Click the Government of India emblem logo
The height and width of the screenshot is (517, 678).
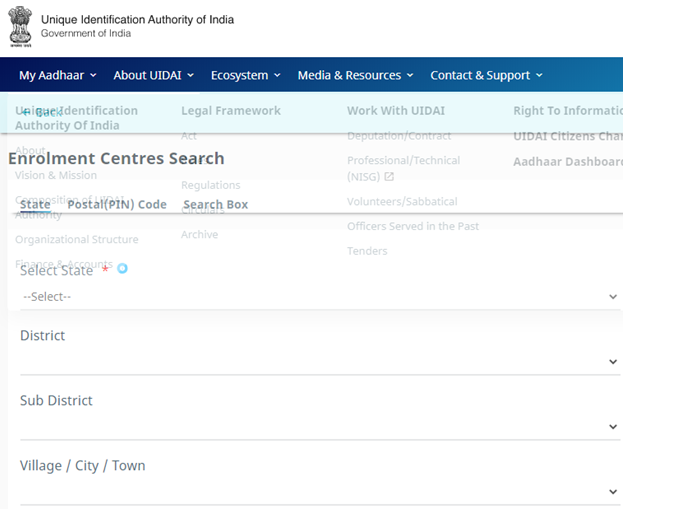tap(20, 26)
